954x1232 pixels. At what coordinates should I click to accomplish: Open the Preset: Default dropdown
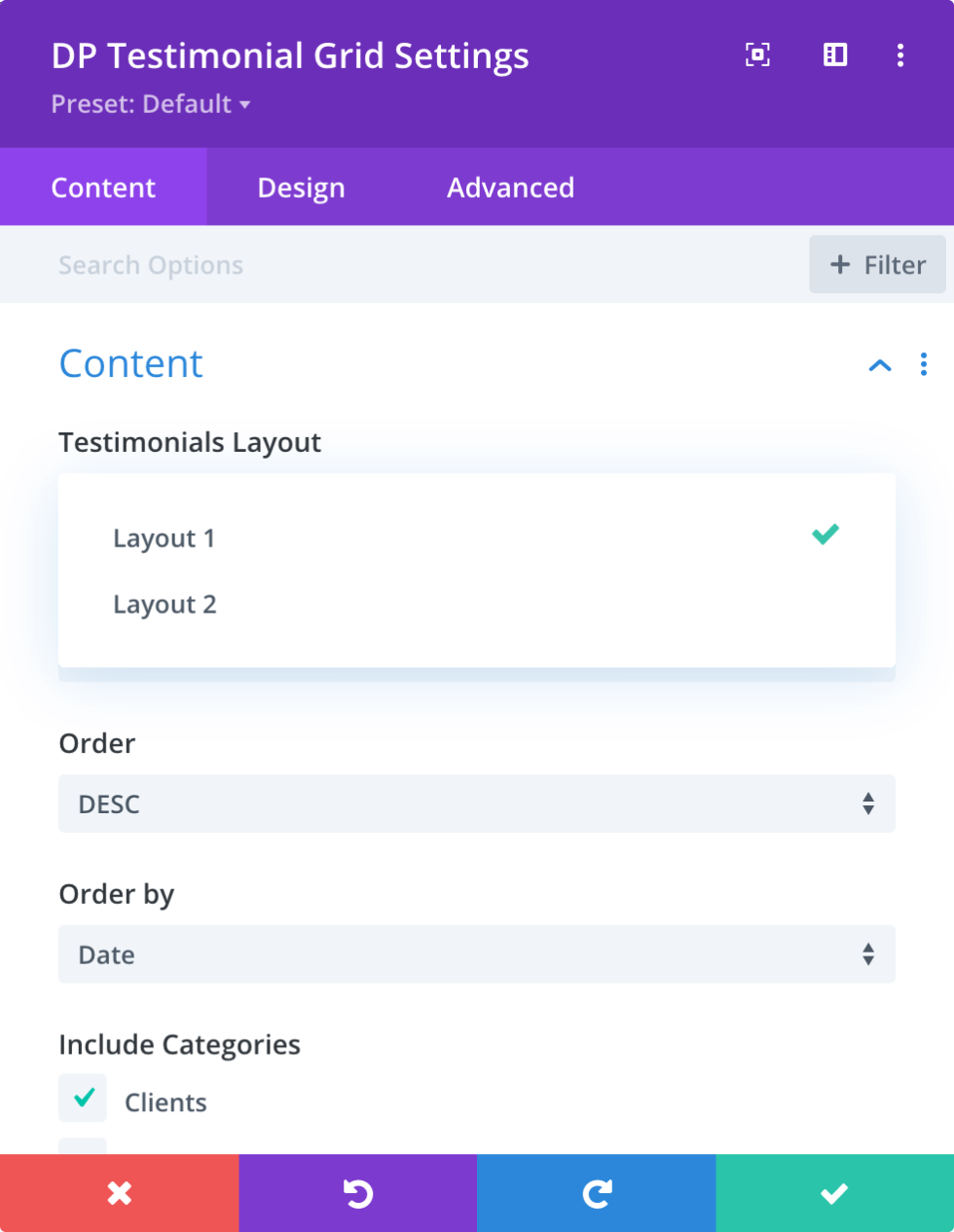[151, 105]
